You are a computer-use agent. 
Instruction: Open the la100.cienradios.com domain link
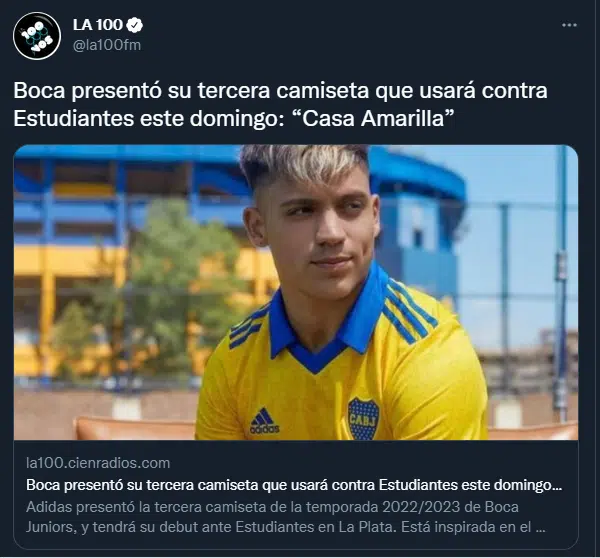click(x=98, y=463)
